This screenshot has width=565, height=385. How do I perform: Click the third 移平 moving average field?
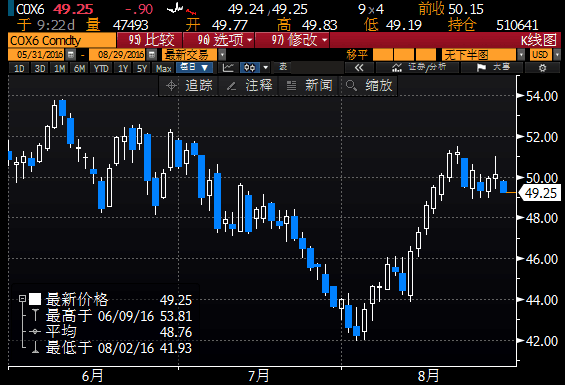tap(426, 55)
